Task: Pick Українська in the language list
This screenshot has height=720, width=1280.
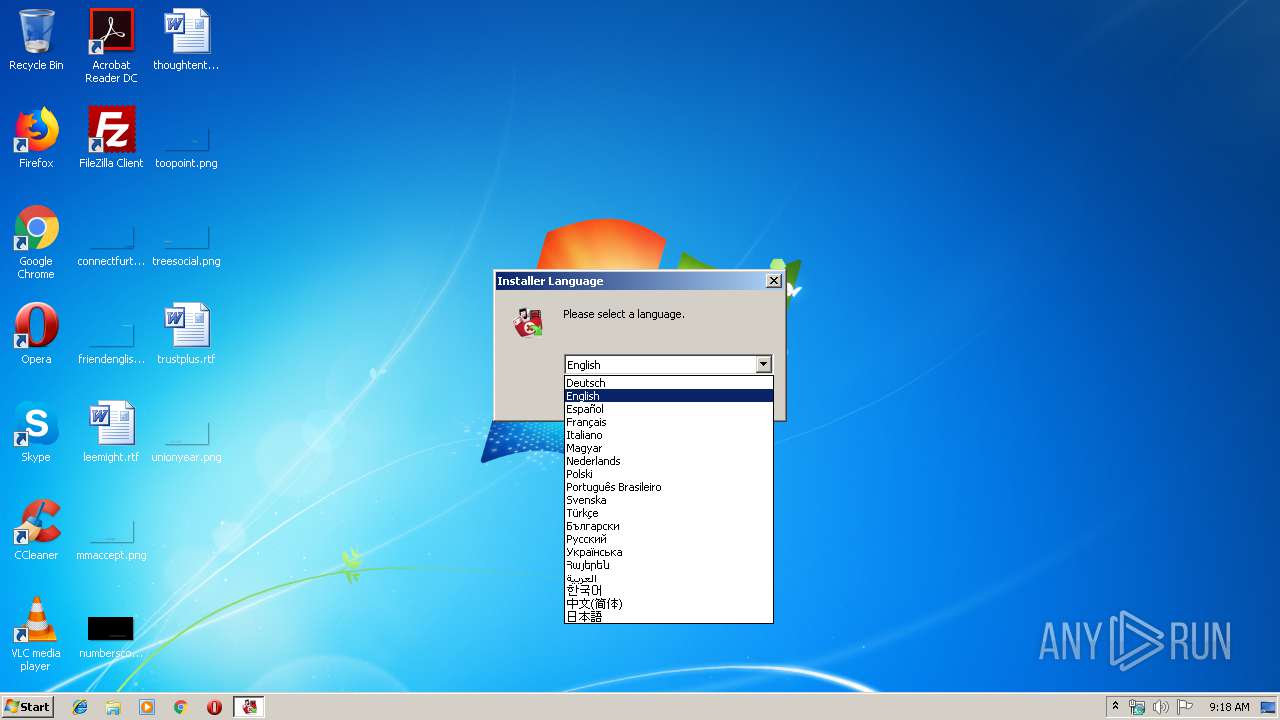Action: 668,552
